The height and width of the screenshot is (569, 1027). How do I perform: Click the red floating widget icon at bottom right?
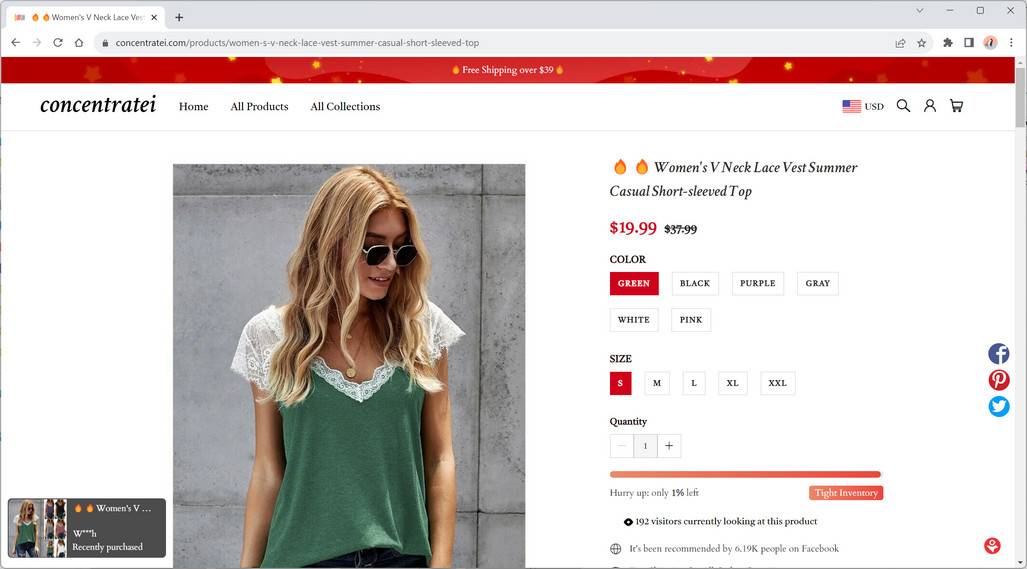click(992, 545)
